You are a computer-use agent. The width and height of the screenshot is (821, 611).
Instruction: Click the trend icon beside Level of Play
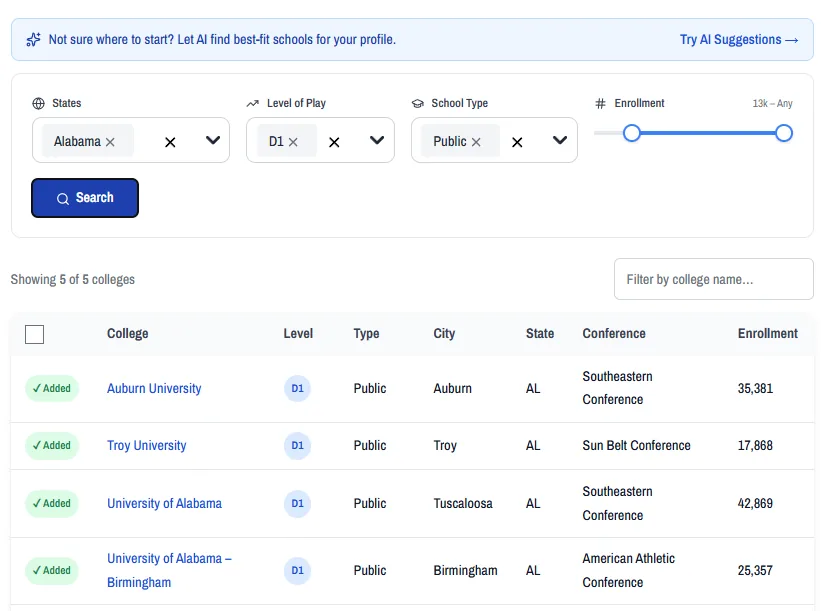(253, 103)
